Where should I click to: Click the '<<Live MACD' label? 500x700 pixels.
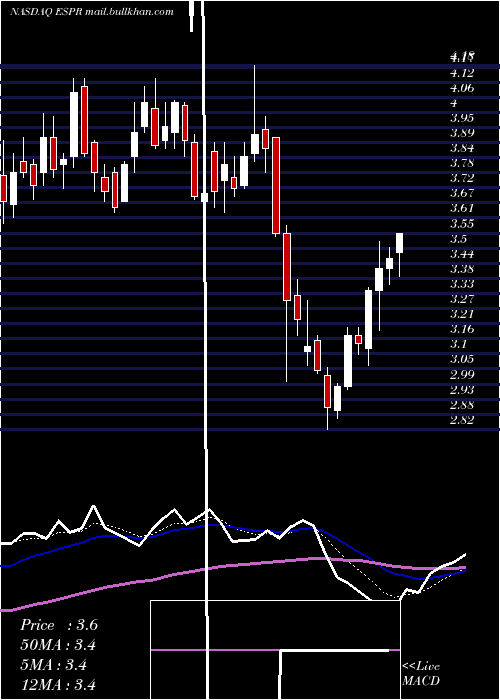pyautogui.click(x=421, y=674)
